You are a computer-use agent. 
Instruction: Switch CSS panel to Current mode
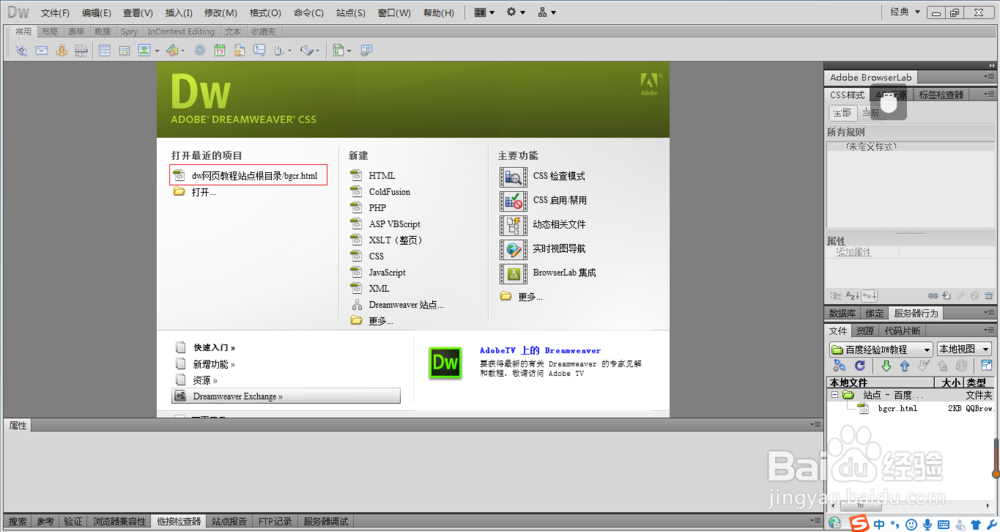[x=871, y=113]
